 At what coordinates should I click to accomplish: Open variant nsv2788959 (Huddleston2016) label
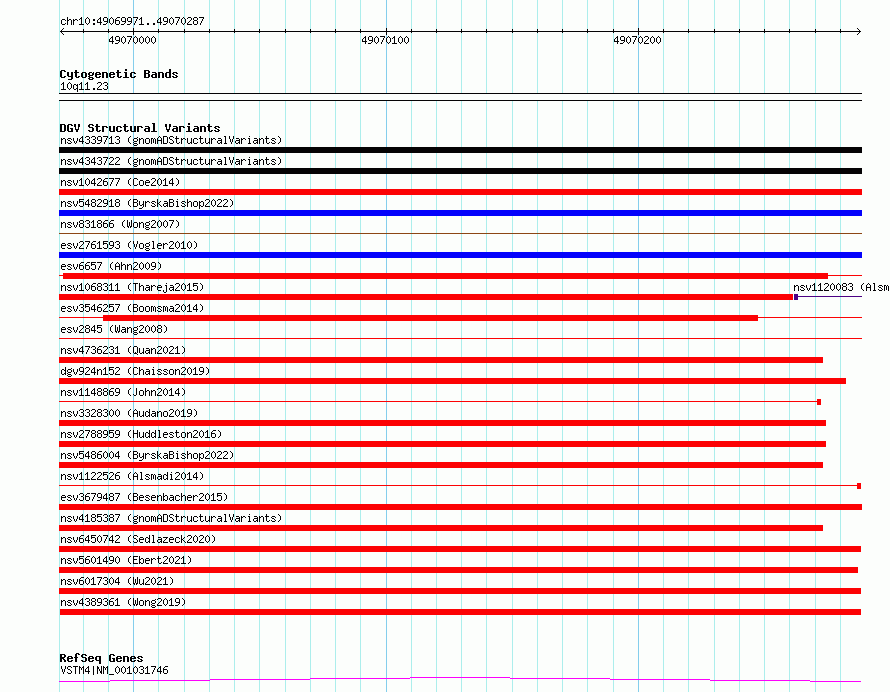click(x=141, y=434)
